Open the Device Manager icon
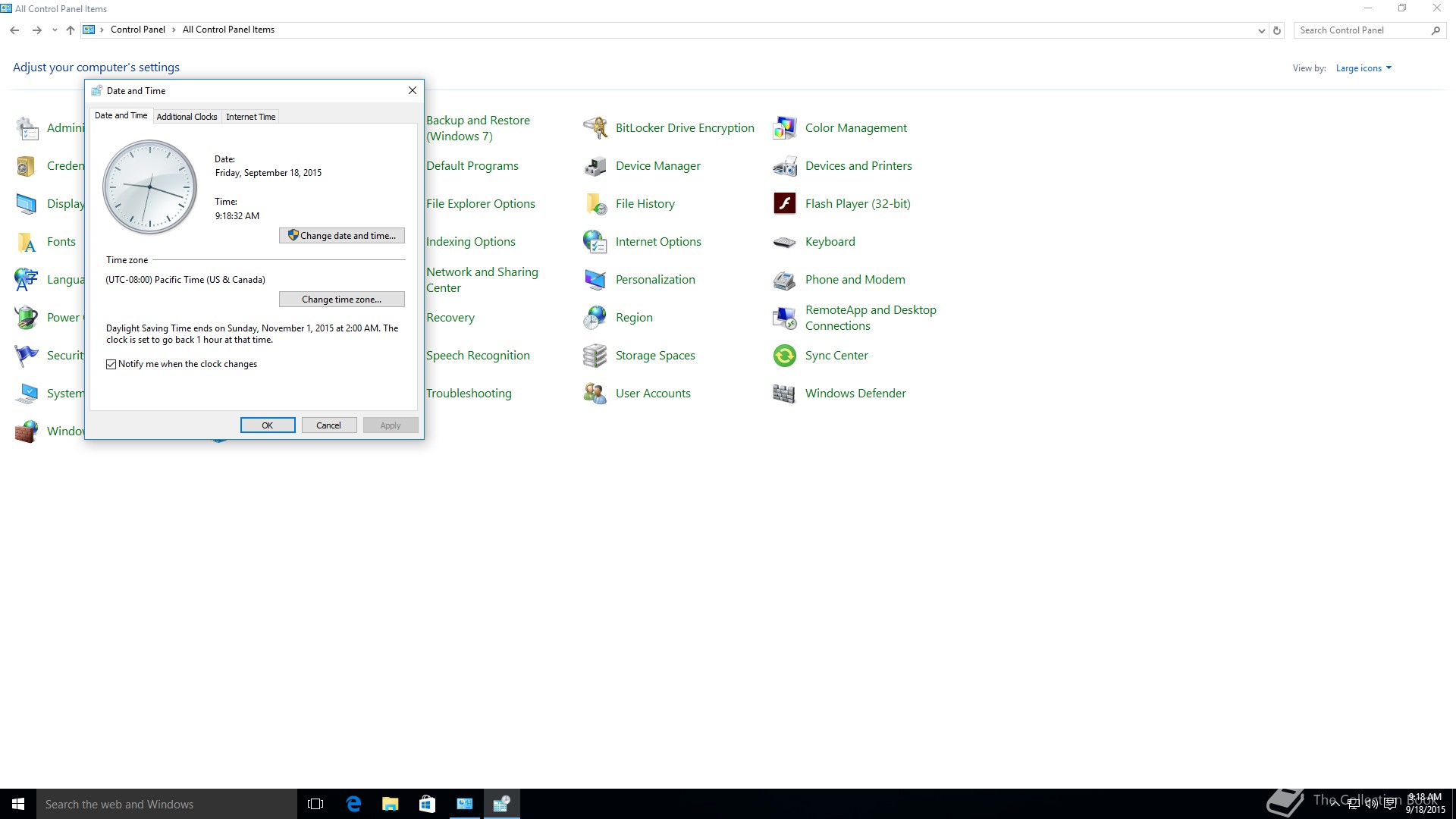Image resolution: width=1456 pixels, height=819 pixels. [595, 166]
